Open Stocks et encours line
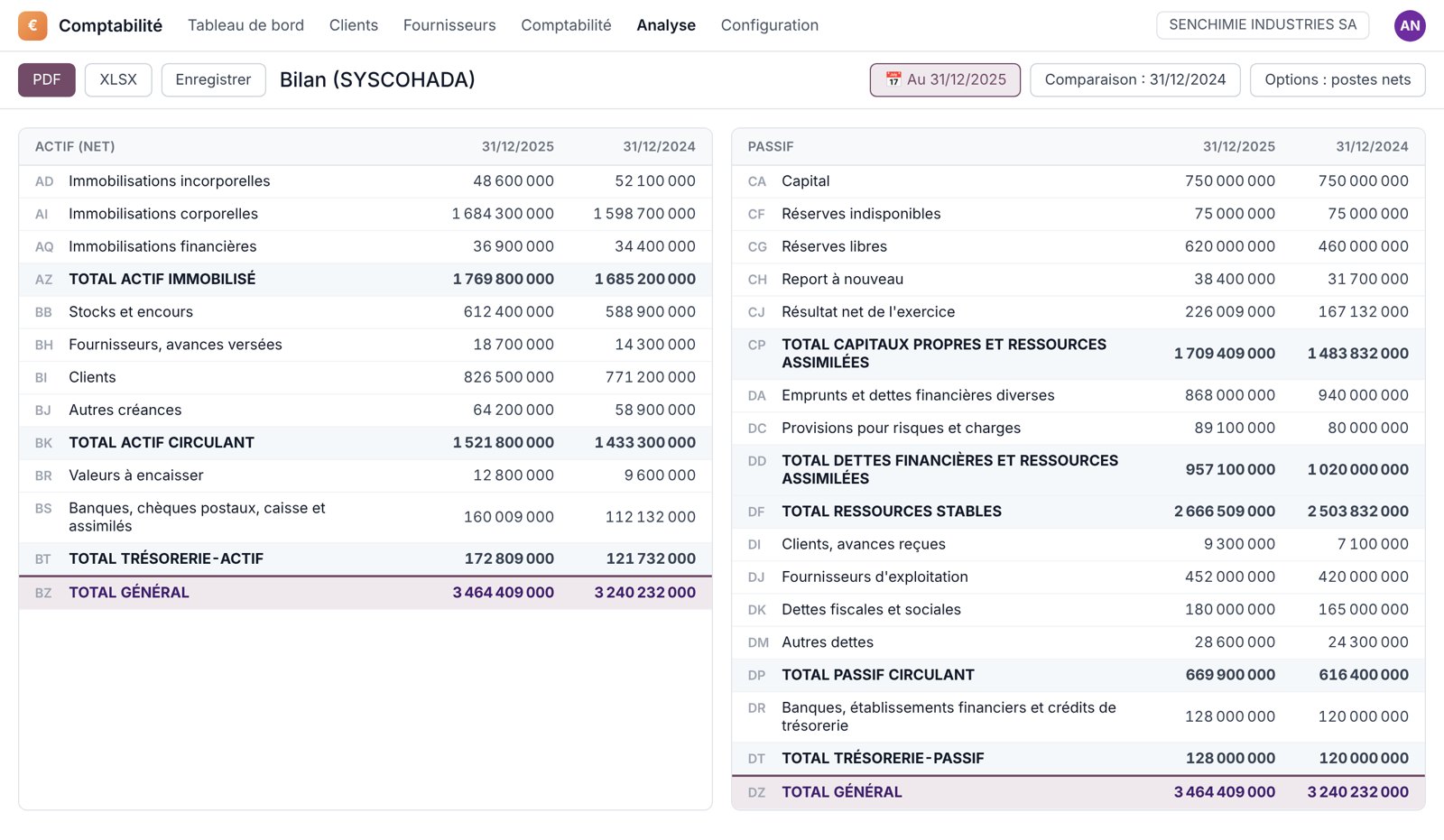 click(366, 312)
